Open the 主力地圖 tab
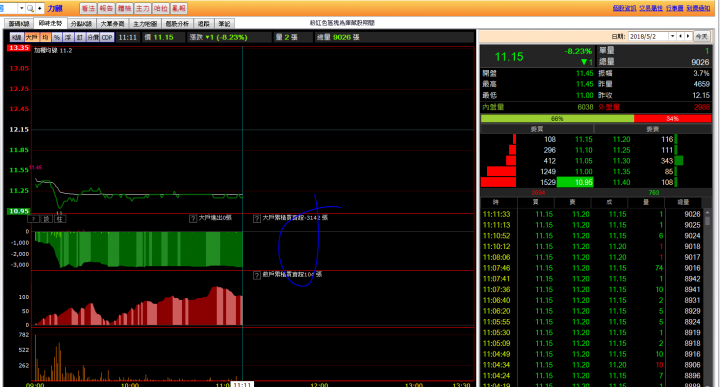 pyautogui.click(x=145, y=24)
